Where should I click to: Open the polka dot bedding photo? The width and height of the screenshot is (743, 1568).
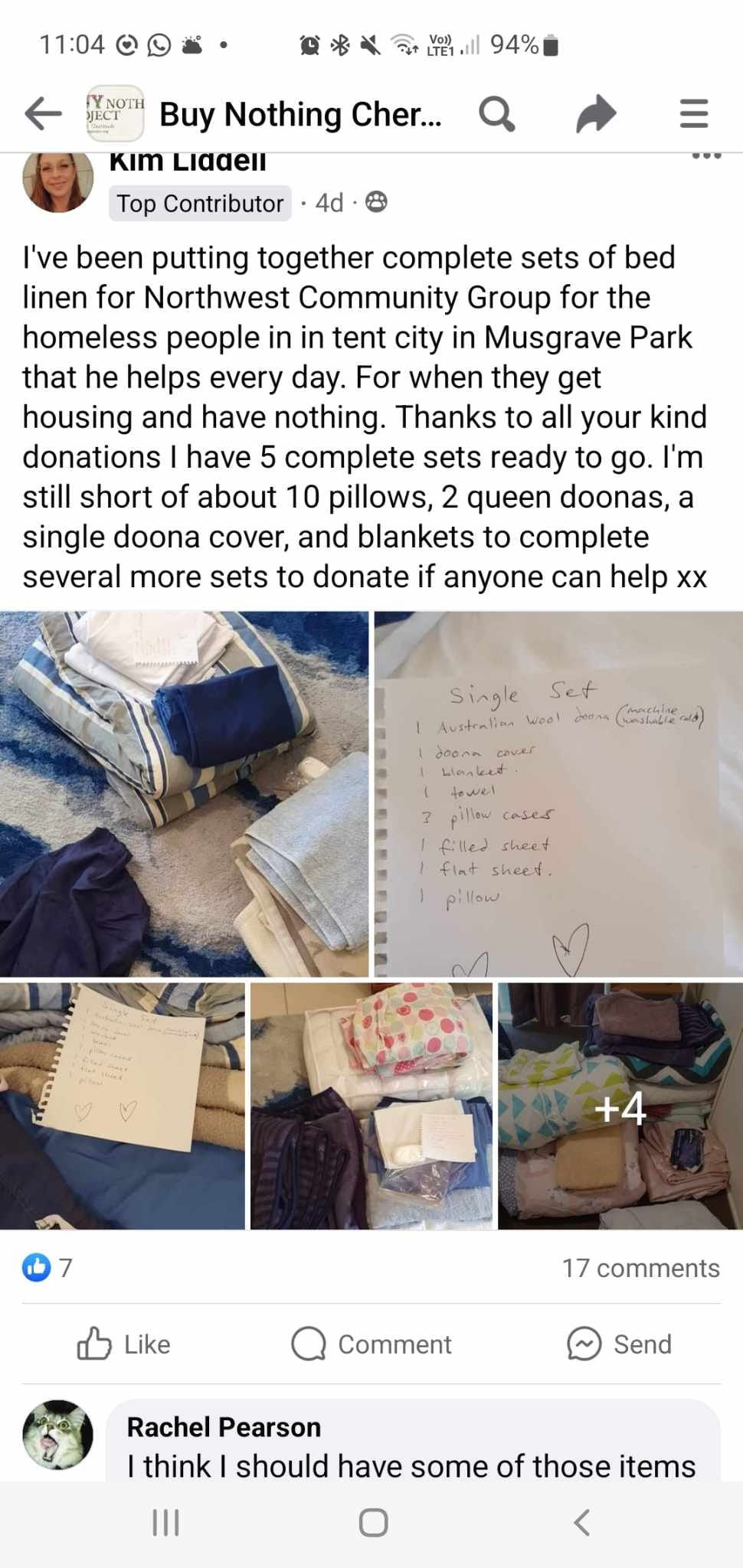[x=371, y=1106]
